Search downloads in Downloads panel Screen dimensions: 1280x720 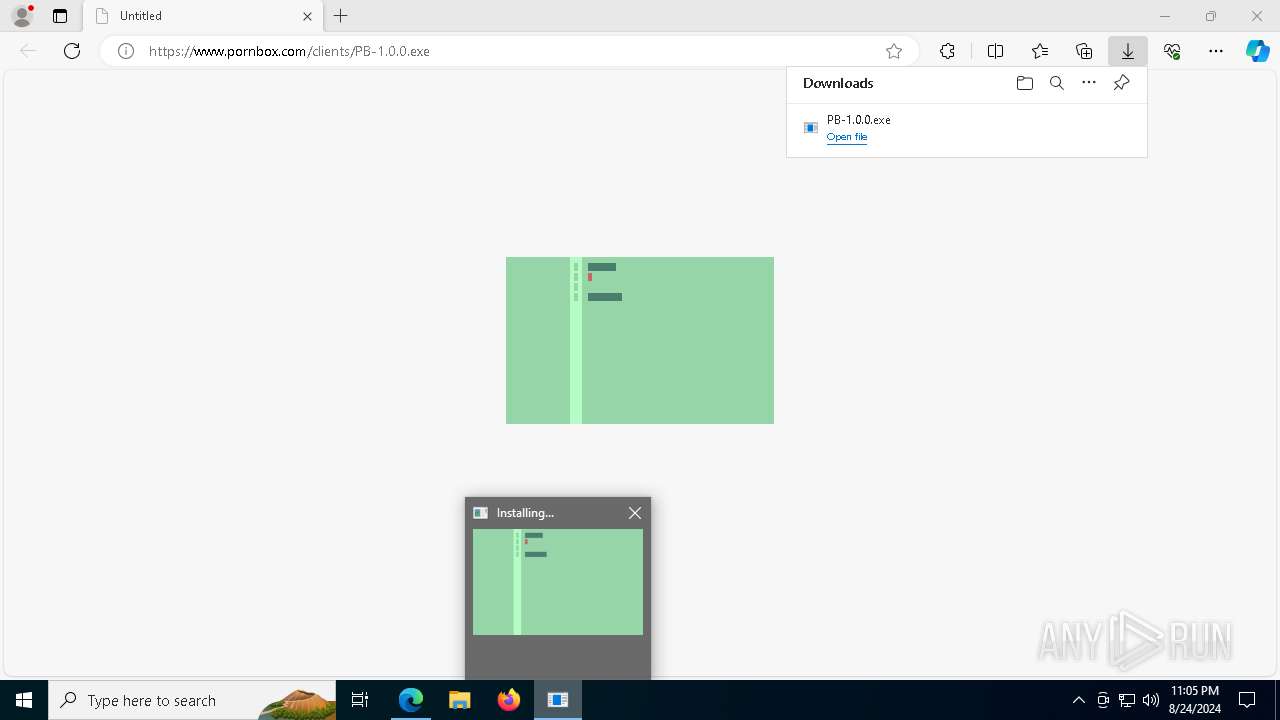click(x=1056, y=83)
